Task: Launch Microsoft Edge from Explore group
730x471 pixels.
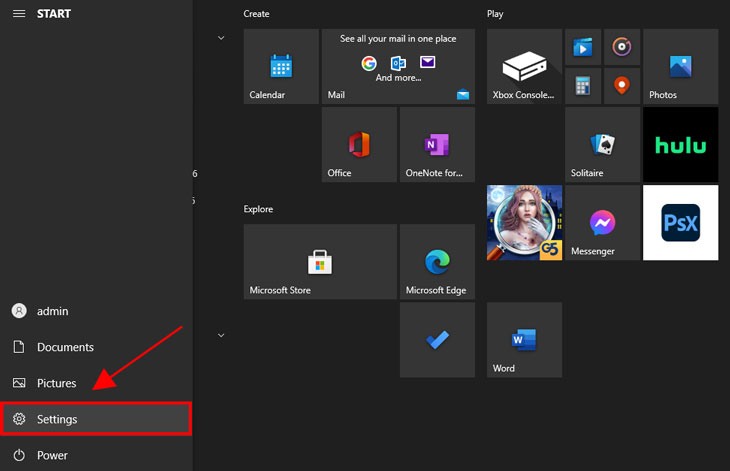Action: click(x=437, y=262)
